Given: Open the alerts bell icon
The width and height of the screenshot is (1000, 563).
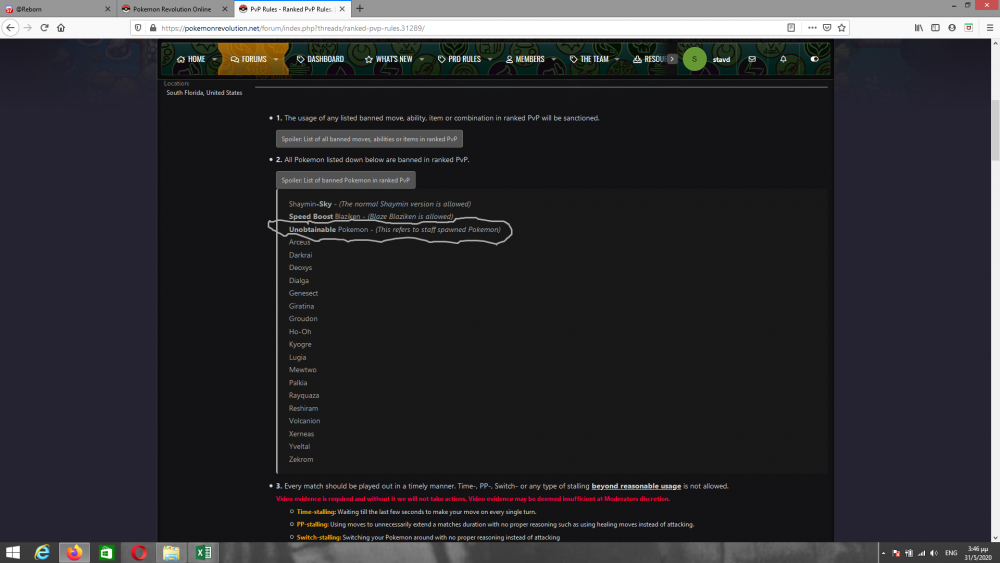Looking at the screenshot, I should 783,59.
